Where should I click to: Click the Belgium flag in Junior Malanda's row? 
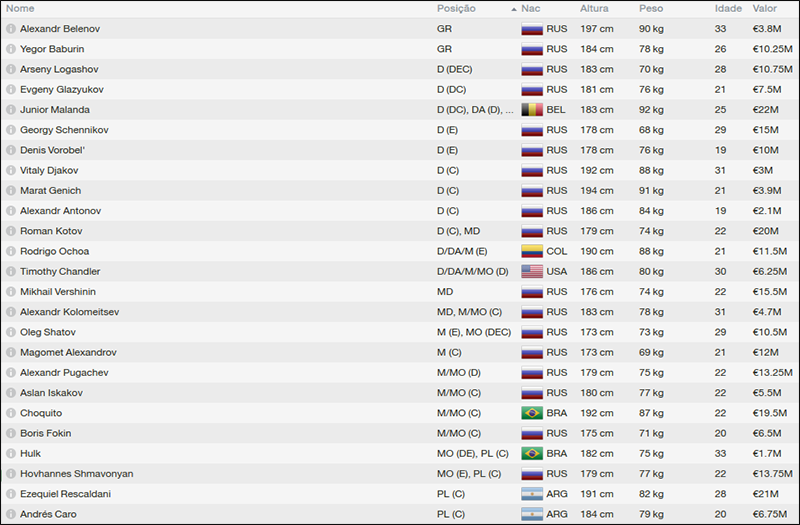pyautogui.click(x=532, y=110)
